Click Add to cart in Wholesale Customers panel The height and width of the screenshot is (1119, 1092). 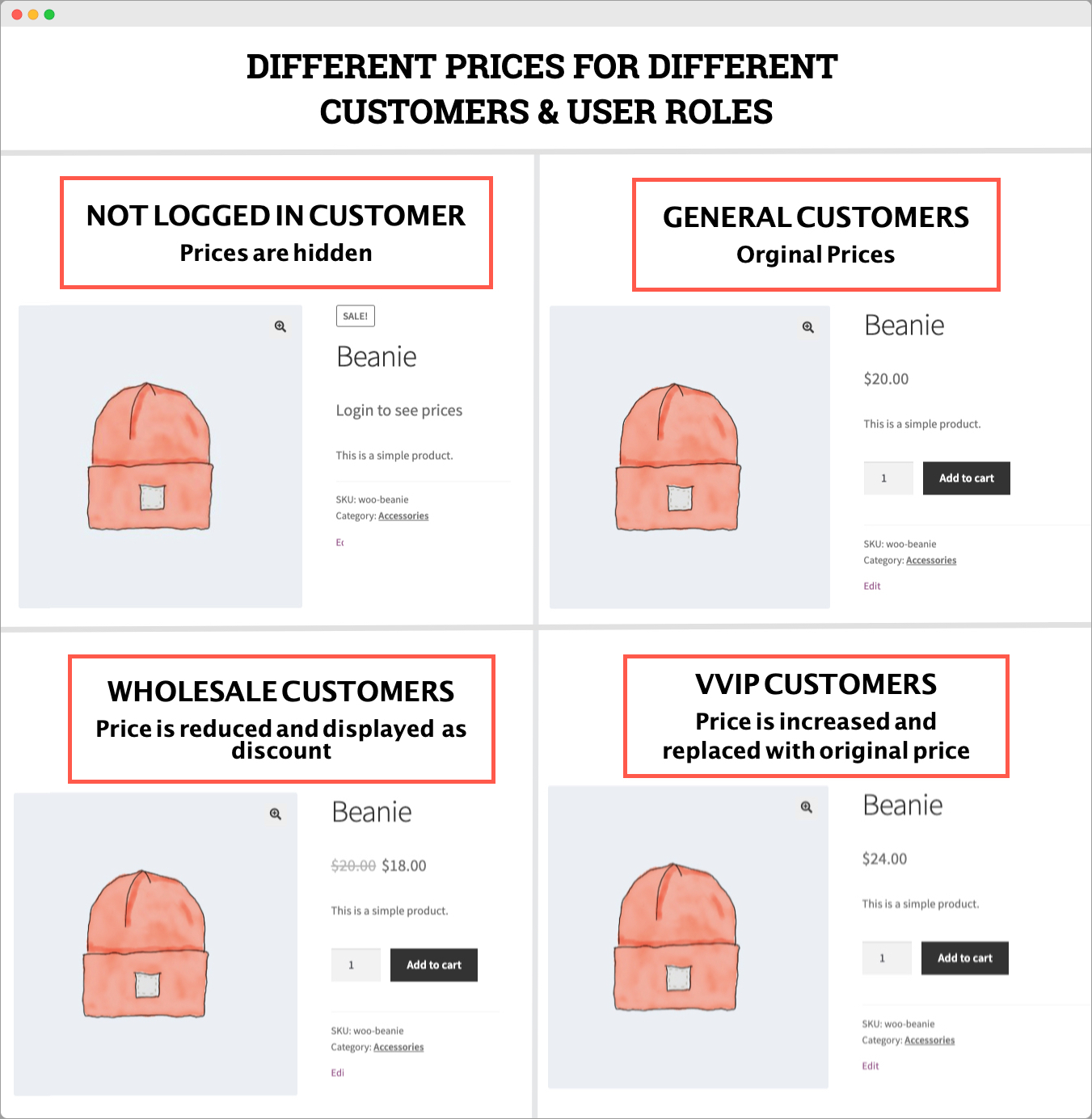433,965
